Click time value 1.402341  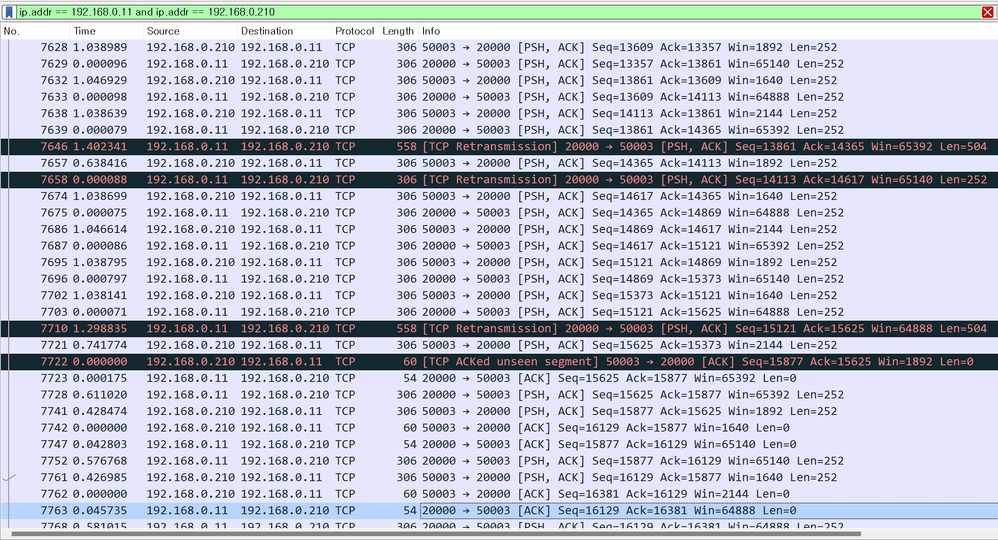(x=100, y=146)
